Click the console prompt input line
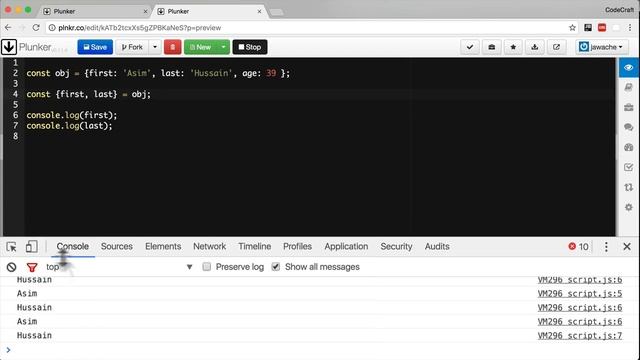Viewport: 640px width, 360px height. [320, 350]
